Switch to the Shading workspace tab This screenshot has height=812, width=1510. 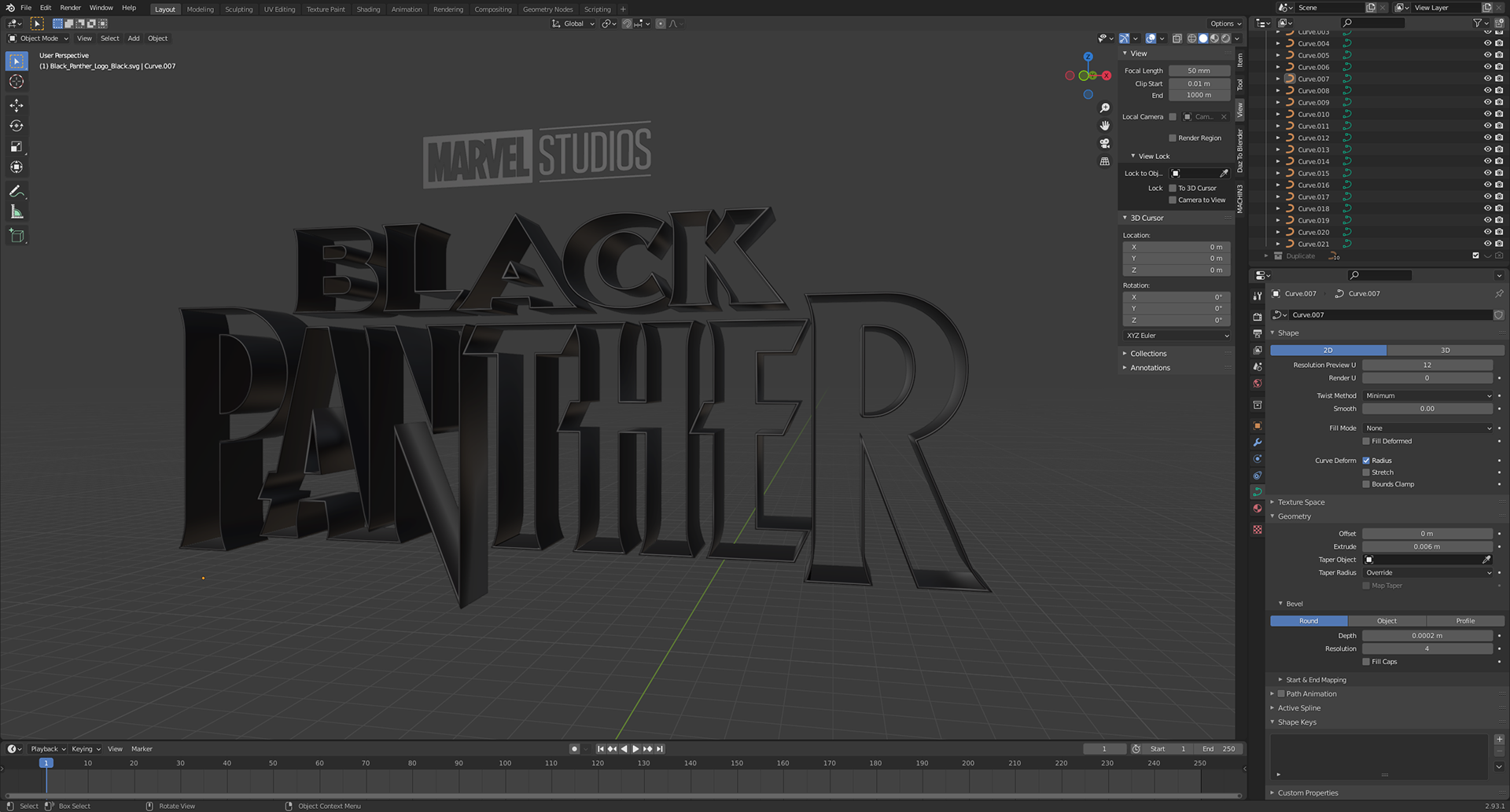click(368, 9)
